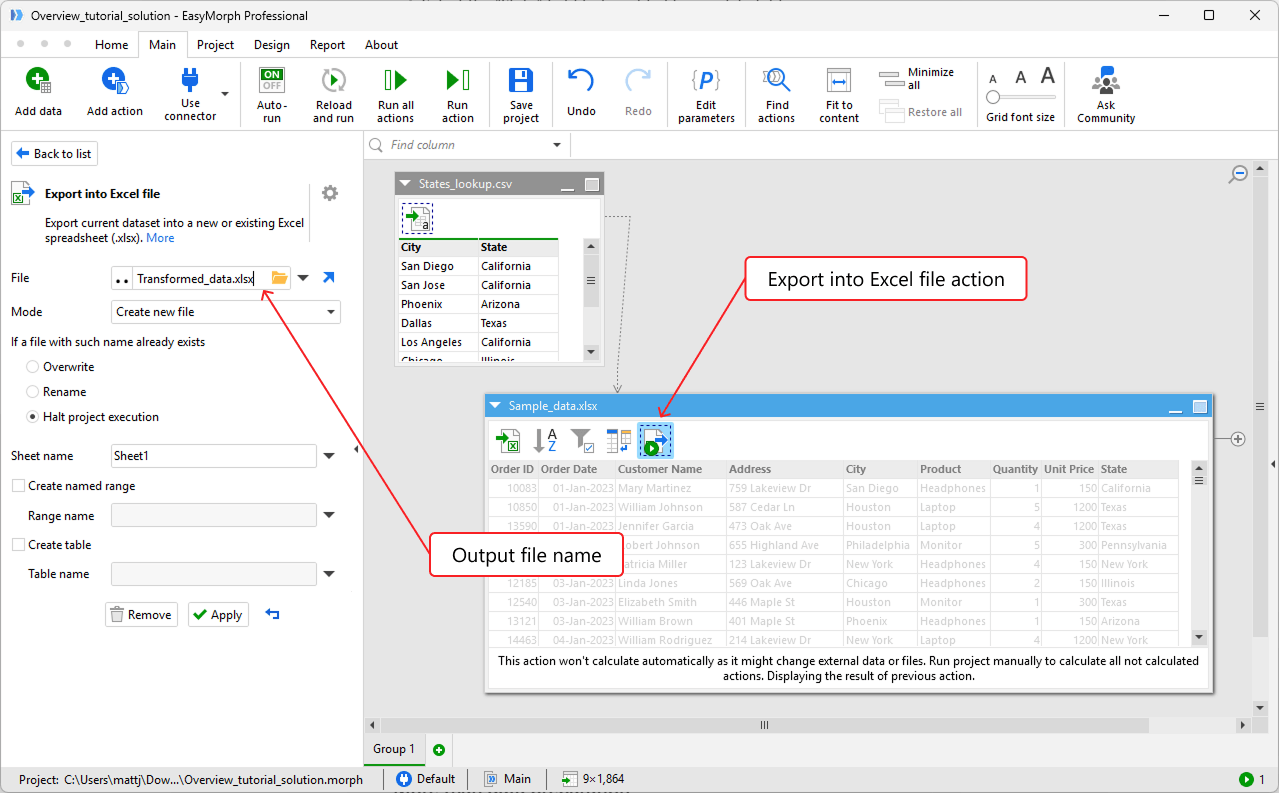Click Restore all
1279x793 pixels.
click(x=921, y=111)
